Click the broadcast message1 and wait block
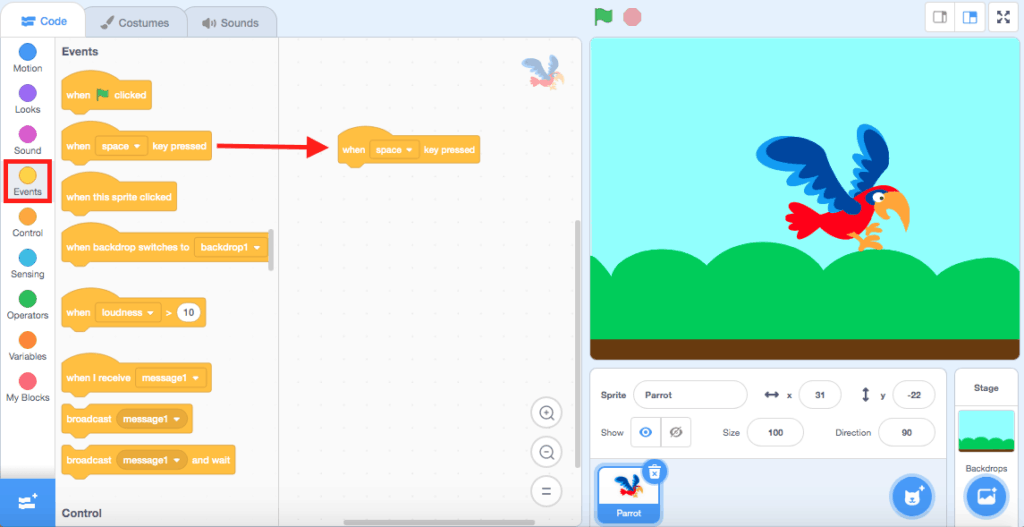Viewport: 1024px width, 527px height. click(148, 460)
